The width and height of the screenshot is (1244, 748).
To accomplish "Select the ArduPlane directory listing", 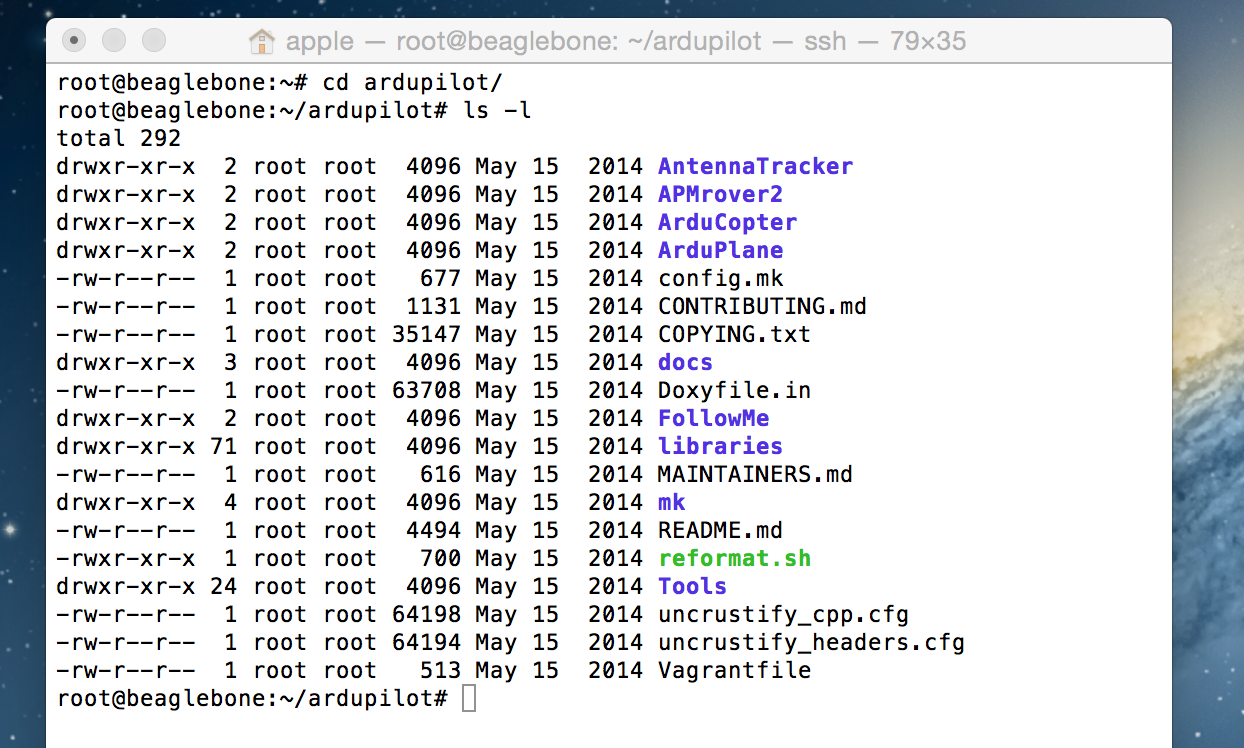I will [x=720, y=250].
